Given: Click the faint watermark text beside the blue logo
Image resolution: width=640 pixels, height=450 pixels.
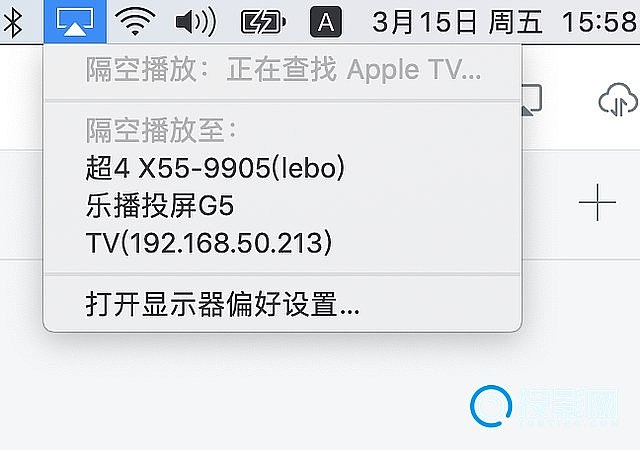Looking at the screenshot, I should click(569, 407).
